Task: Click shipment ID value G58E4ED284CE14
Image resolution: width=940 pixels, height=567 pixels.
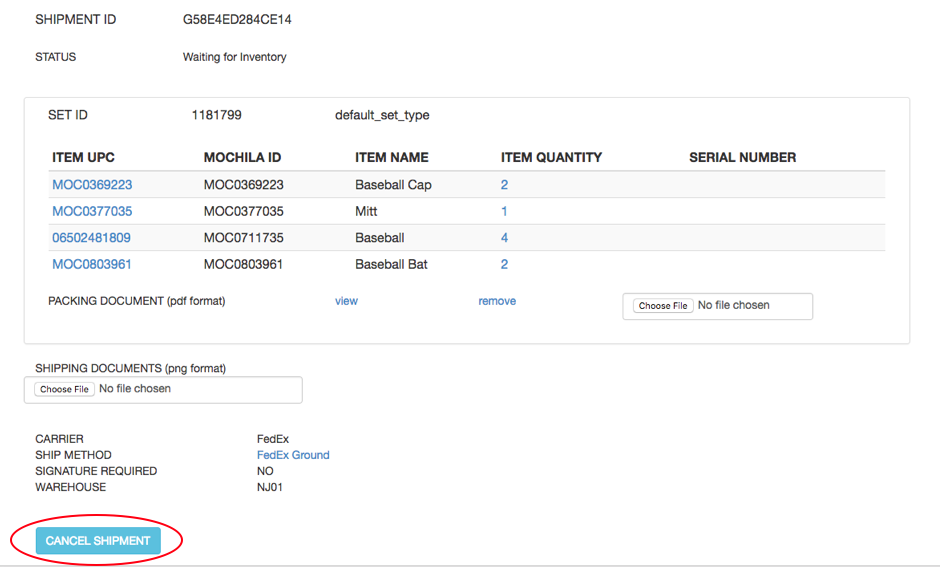Action: point(237,20)
